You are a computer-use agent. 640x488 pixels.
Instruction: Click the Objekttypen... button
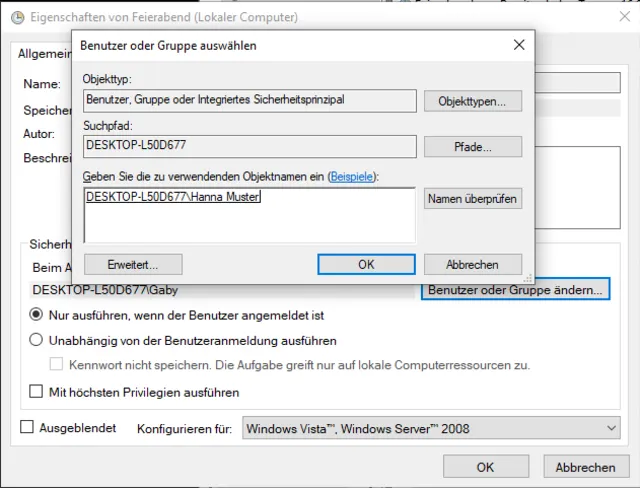coord(473,101)
